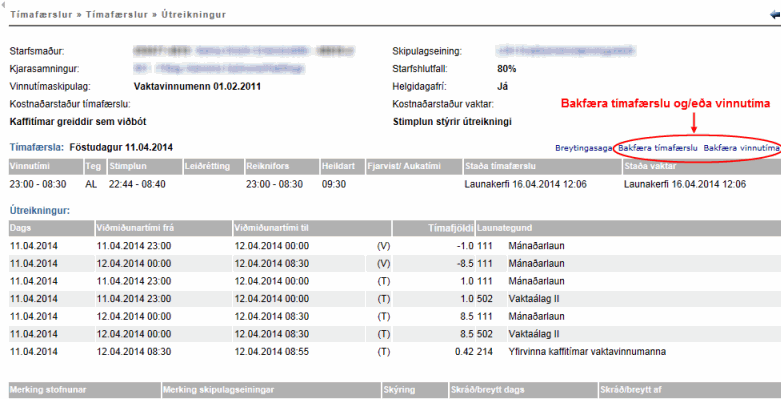Screen dimensions: 781x399
Task: Click the Merking stofnunar column header
Action: pos(85,390)
